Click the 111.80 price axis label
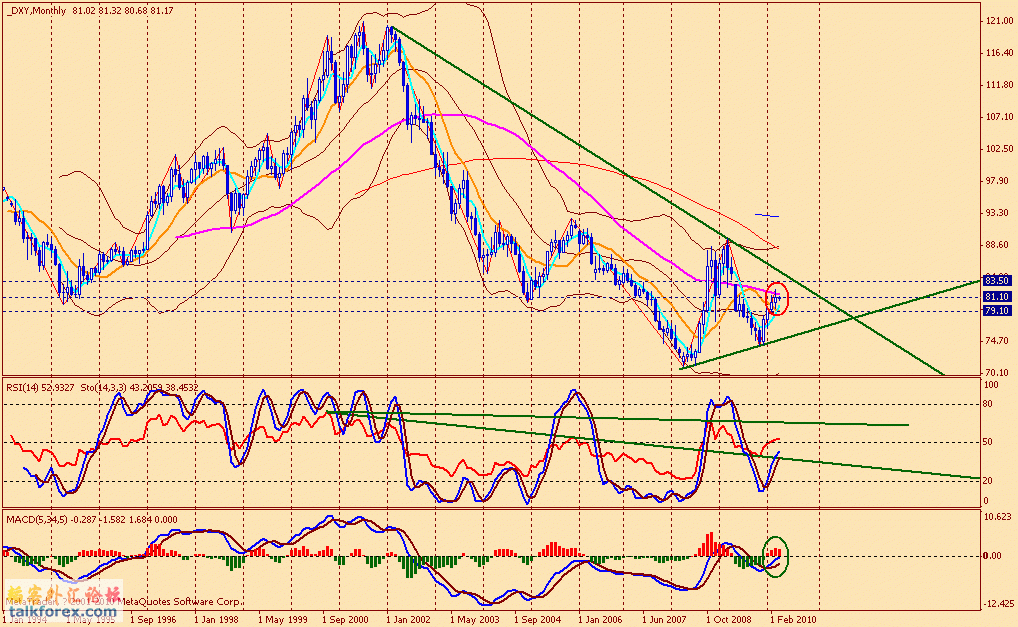Viewport: 1018px width, 627px height. coord(999,84)
